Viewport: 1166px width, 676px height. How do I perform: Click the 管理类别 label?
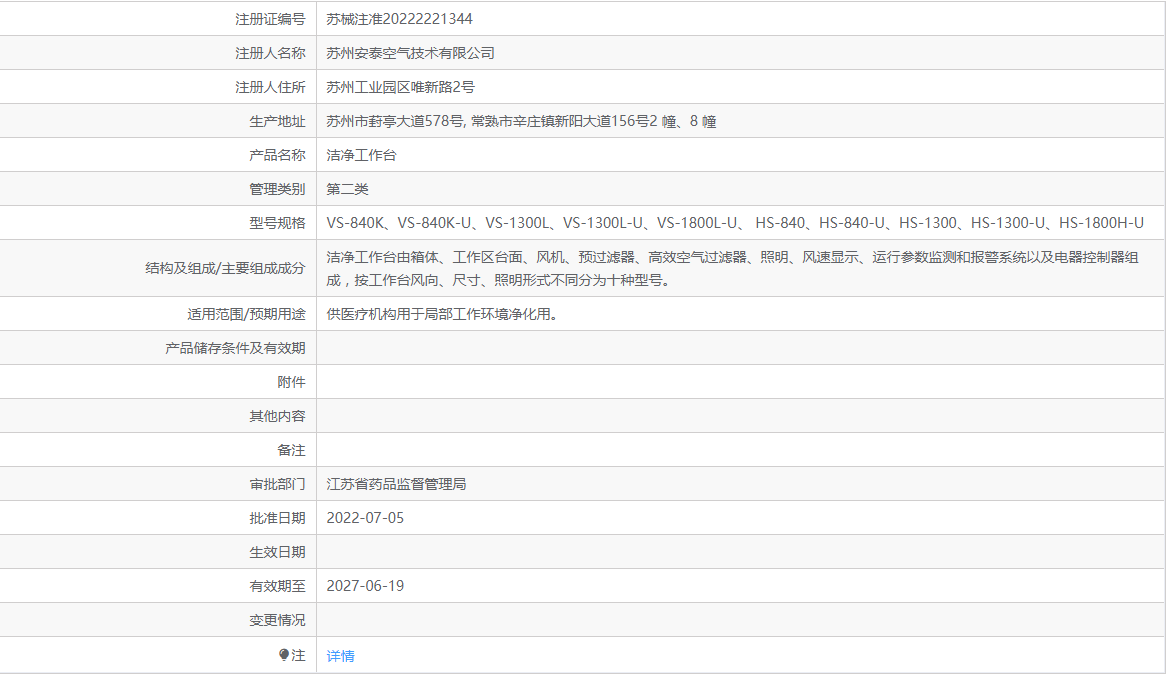click(277, 190)
